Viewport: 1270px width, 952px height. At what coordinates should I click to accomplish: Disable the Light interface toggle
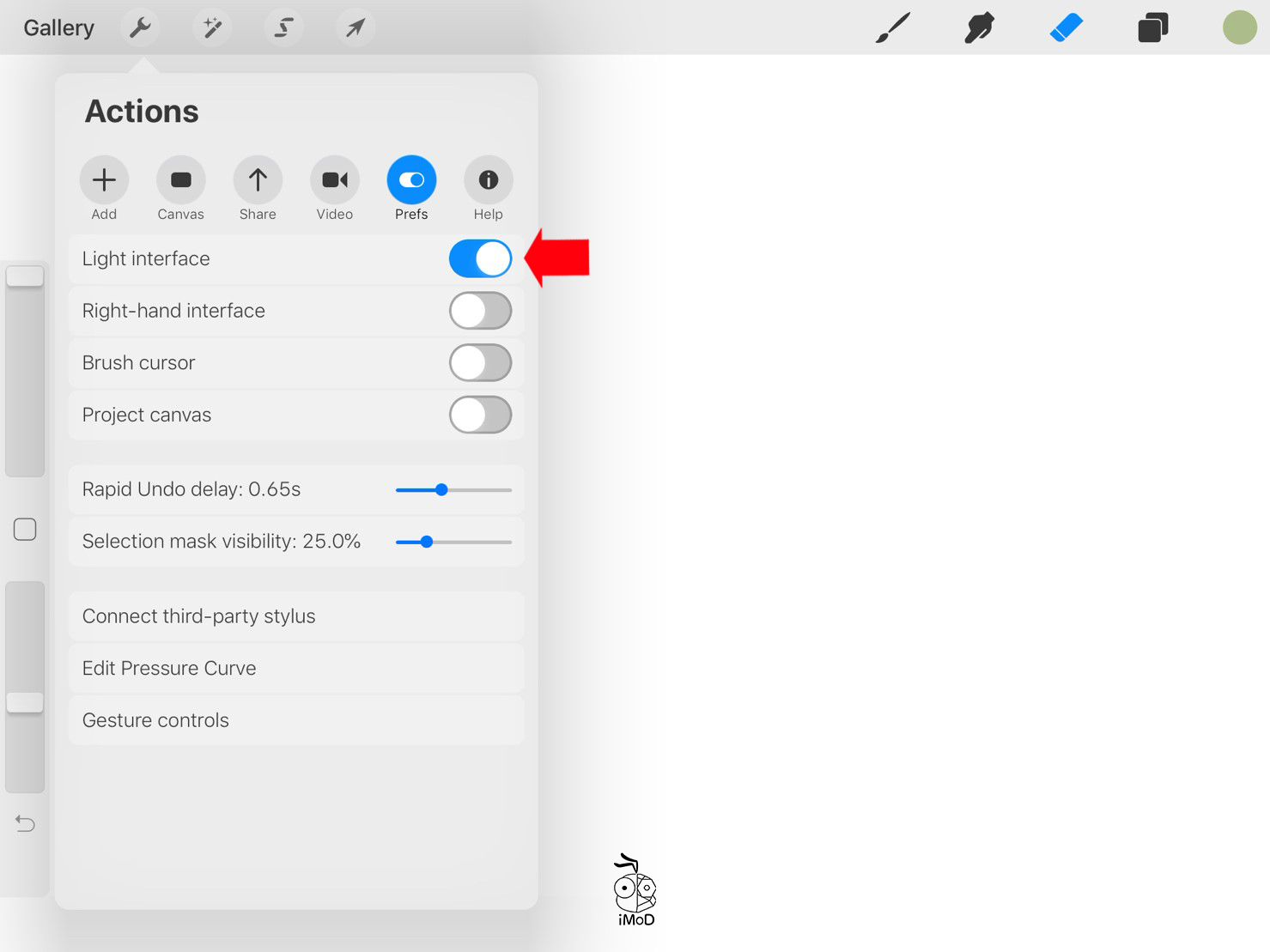tap(480, 258)
